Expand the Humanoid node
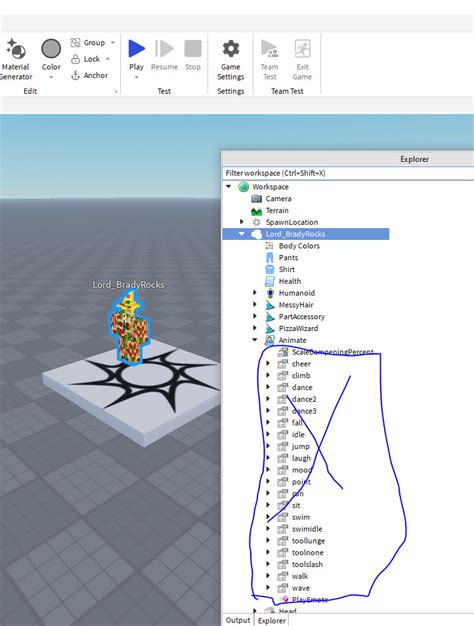This screenshot has height=626, width=474. tap(255, 293)
